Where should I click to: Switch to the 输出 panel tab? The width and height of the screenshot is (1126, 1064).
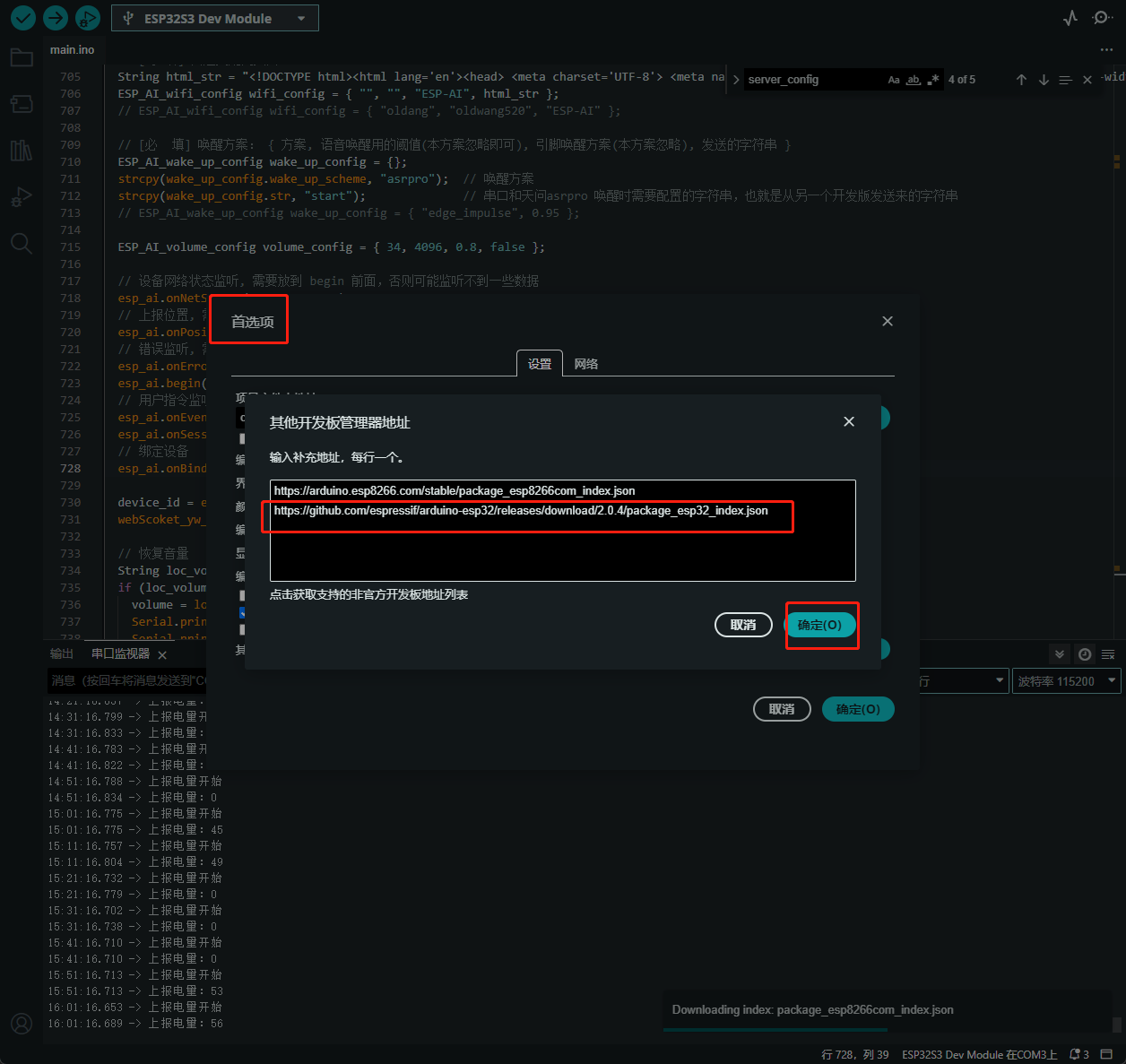[62, 653]
